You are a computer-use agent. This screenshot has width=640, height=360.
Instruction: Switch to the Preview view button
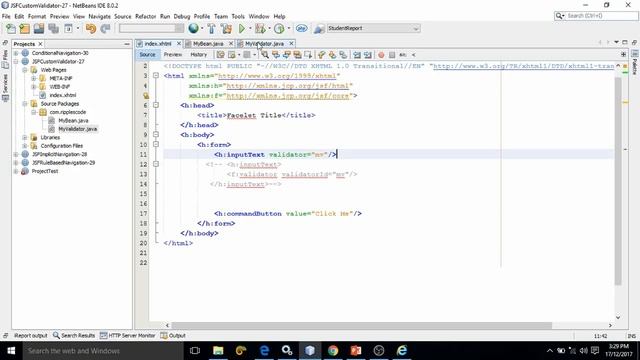pos(173,55)
